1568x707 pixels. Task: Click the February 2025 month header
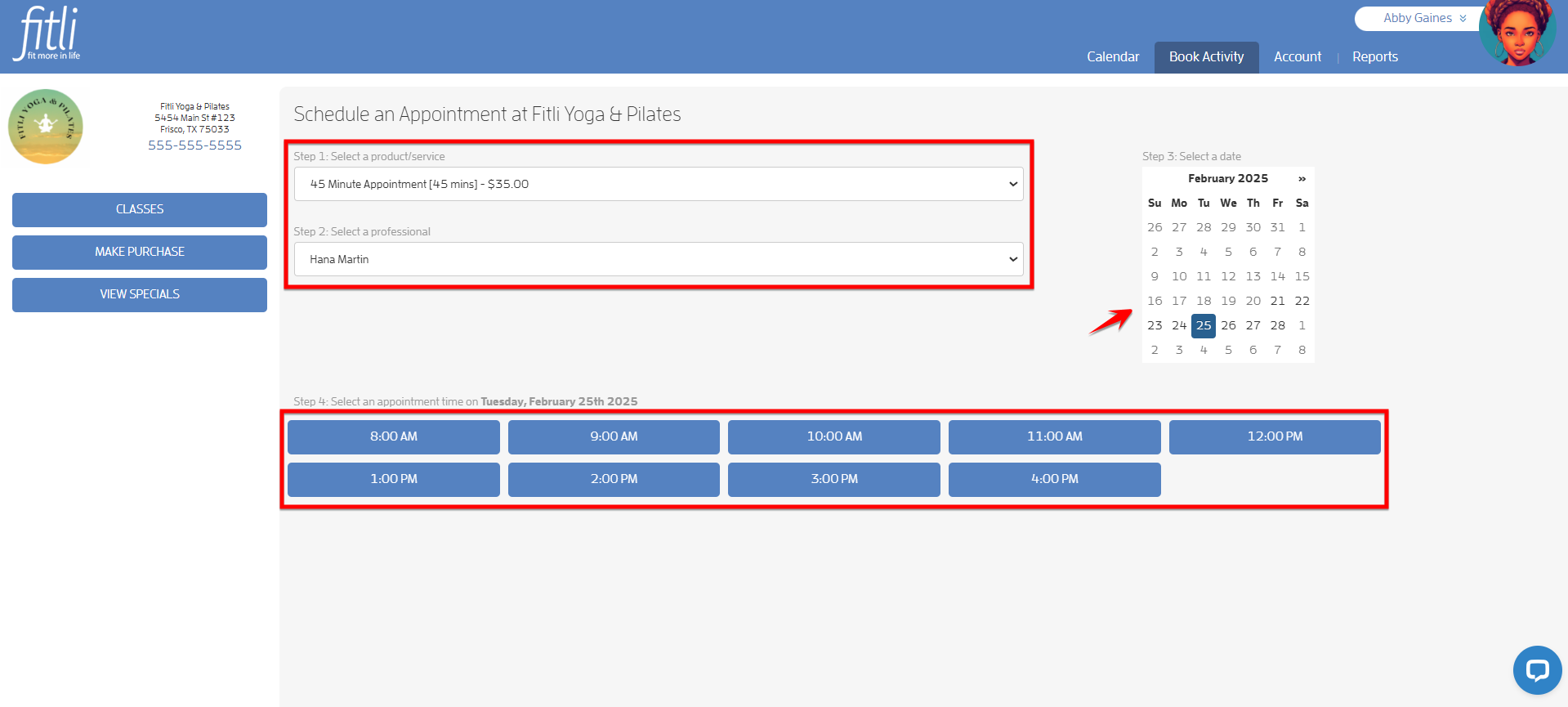[x=1228, y=178]
